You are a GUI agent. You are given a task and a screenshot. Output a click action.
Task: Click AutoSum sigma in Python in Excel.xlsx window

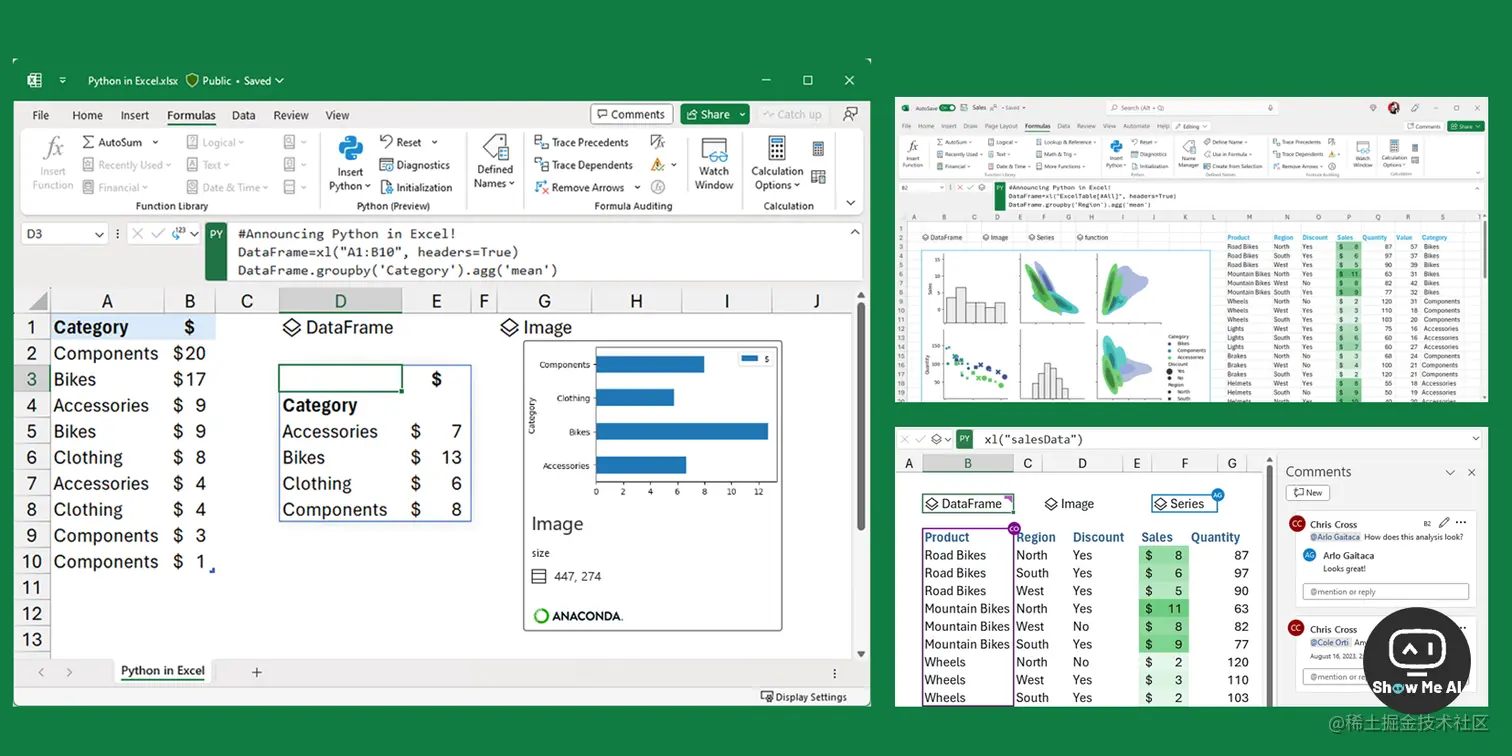click(x=88, y=143)
